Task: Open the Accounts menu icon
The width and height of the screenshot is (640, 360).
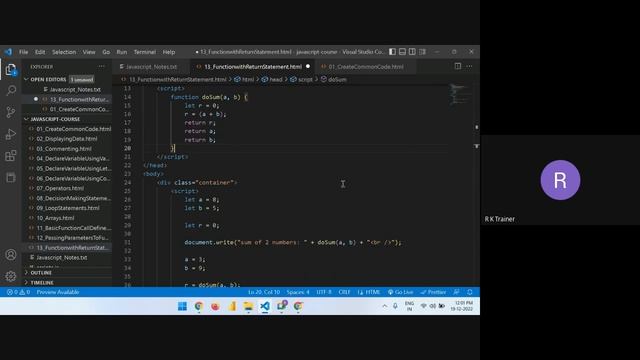Action: (11, 255)
